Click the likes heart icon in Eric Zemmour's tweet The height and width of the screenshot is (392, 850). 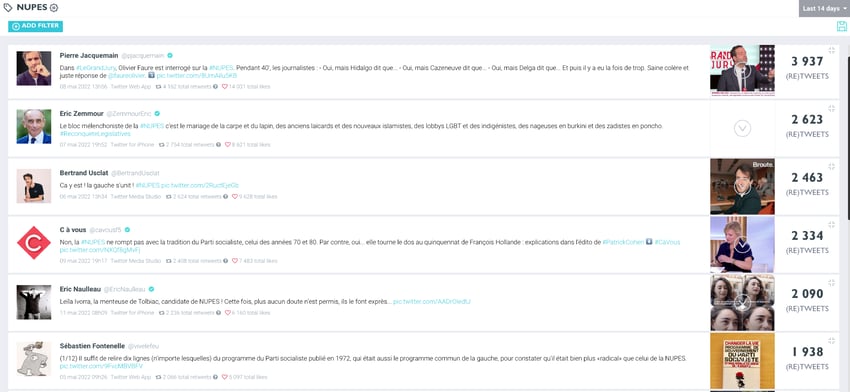tap(228, 145)
